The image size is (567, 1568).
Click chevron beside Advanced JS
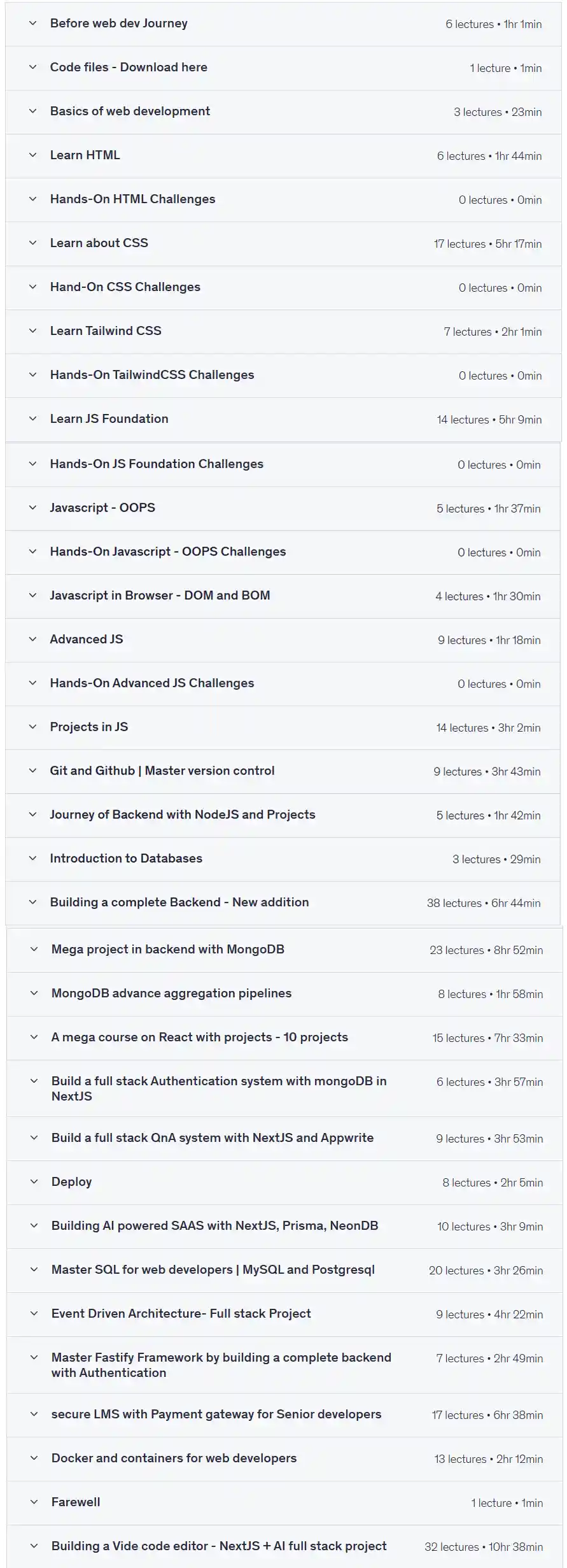coord(33,639)
